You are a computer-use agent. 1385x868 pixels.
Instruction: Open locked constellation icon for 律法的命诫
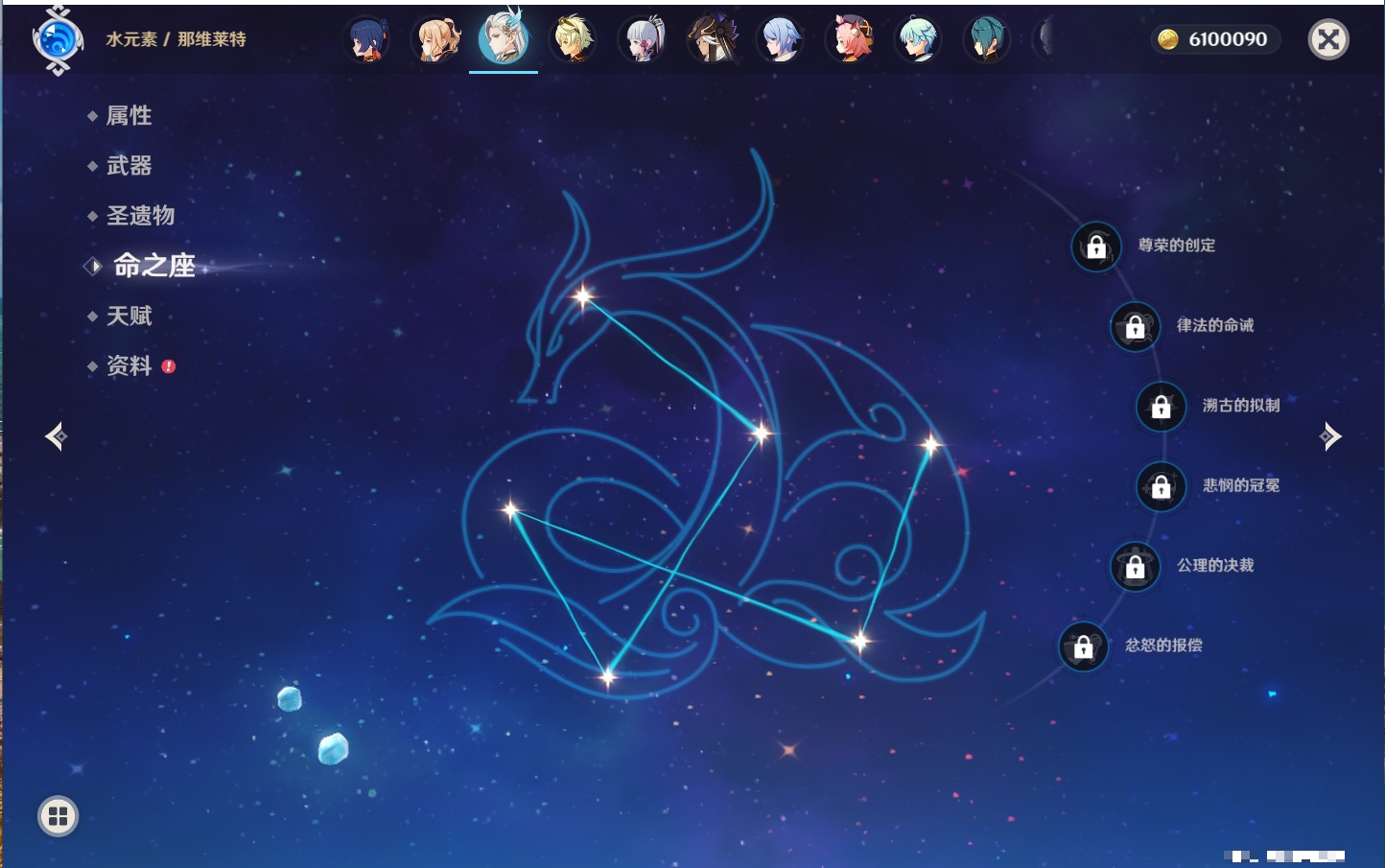pyautogui.click(x=1136, y=326)
